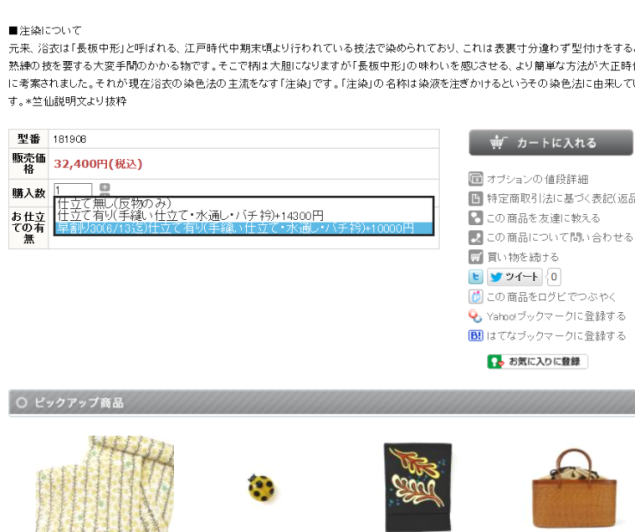Screen dimensions: 635x532
Task: Select 早割り30 +10000円 tailoring option
Action: click(244, 228)
